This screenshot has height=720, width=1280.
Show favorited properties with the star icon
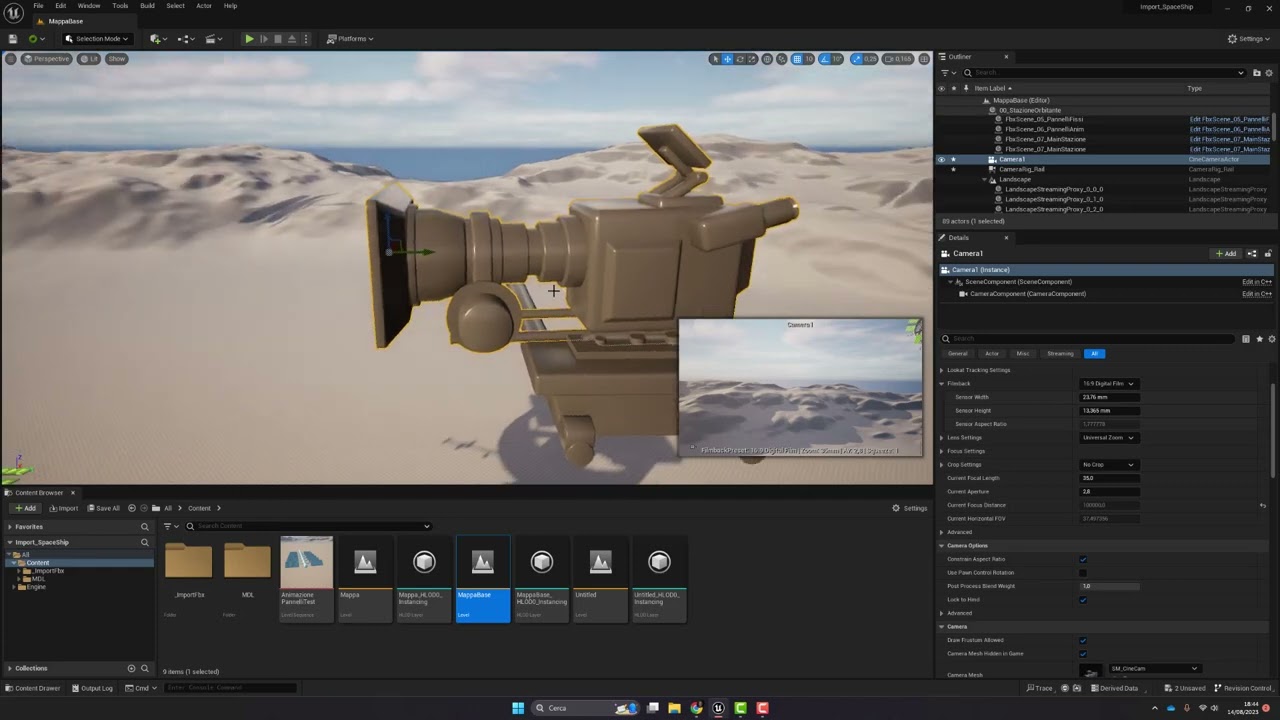[1259, 339]
